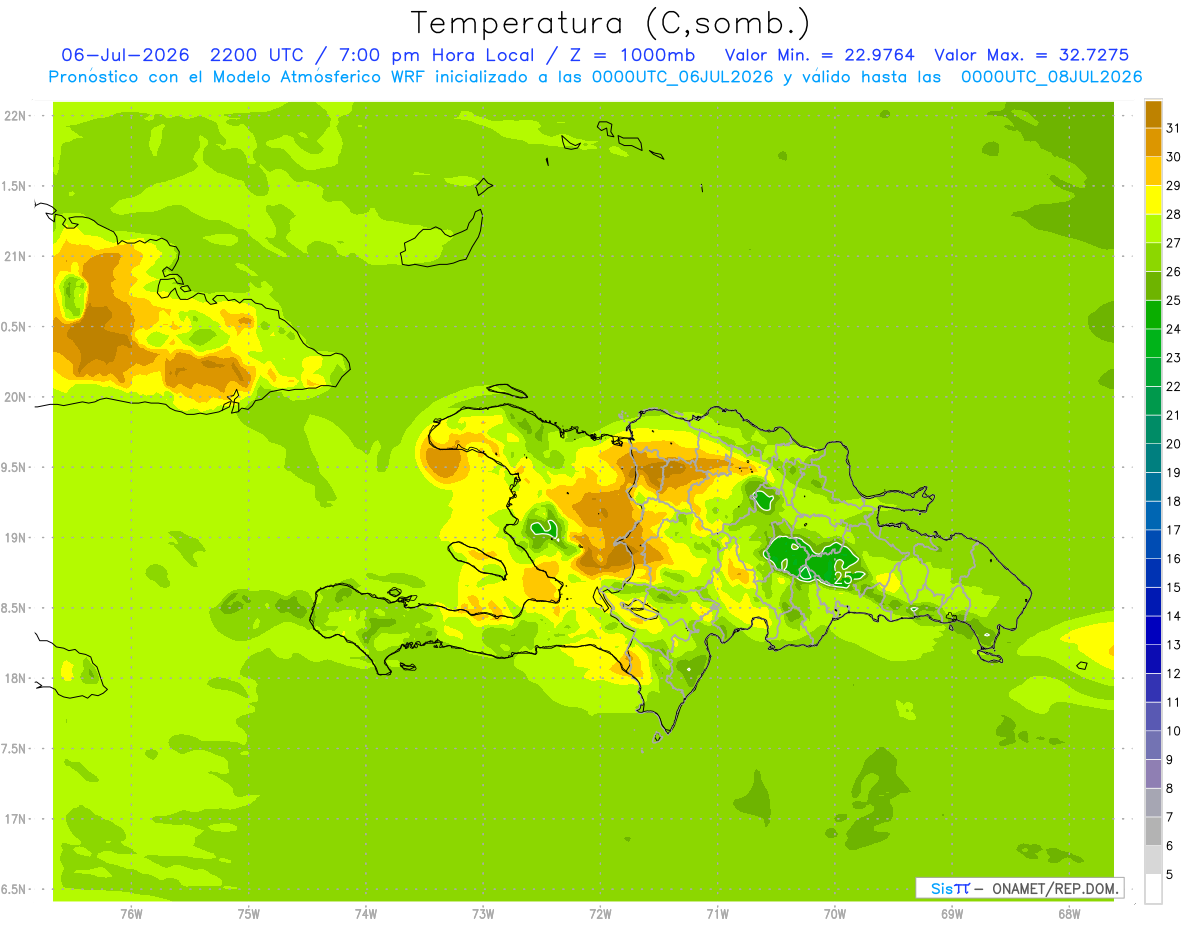Click the '20' legend value
The height and width of the screenshot is (927, 1200).
[1174, 444]
